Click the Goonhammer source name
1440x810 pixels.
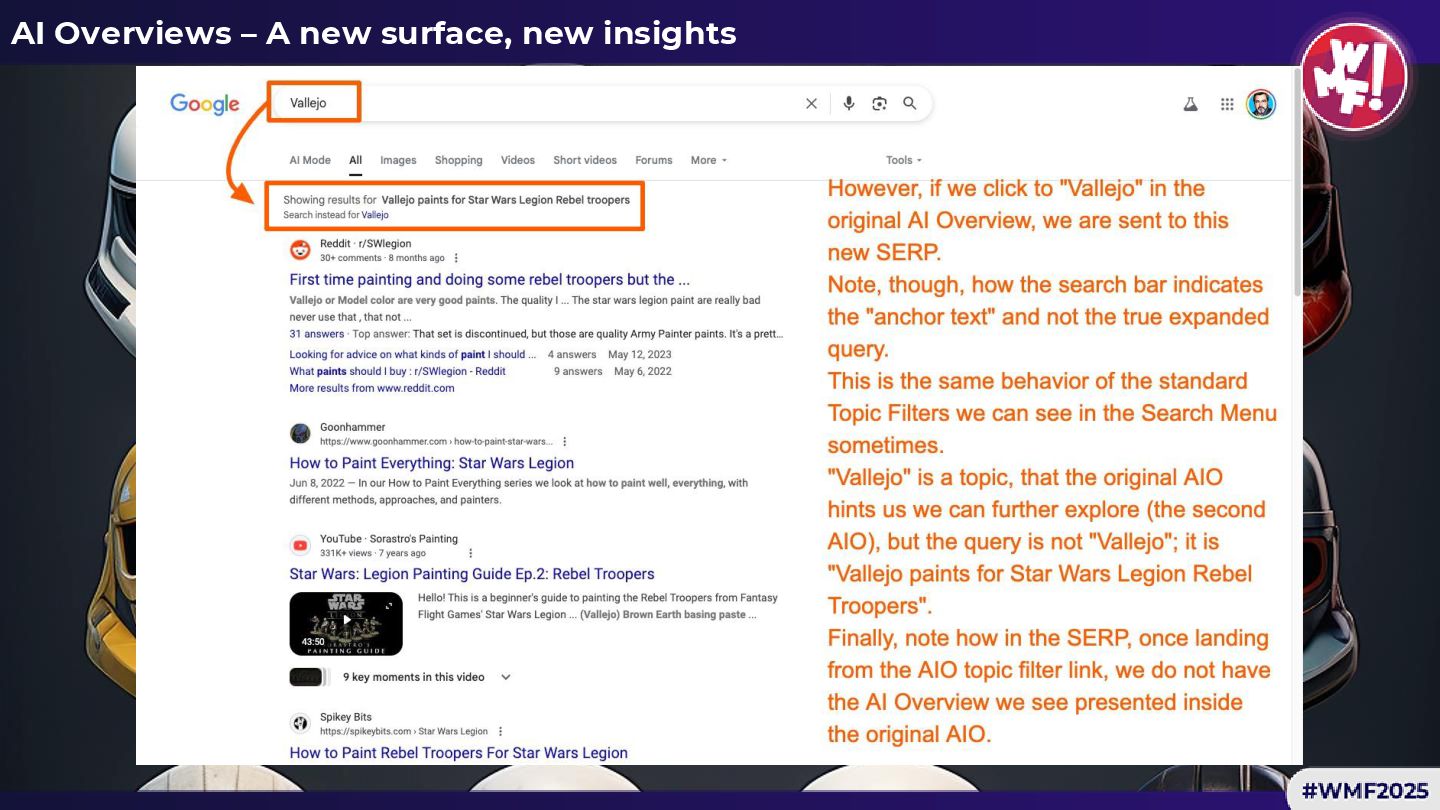coord(352,427)
